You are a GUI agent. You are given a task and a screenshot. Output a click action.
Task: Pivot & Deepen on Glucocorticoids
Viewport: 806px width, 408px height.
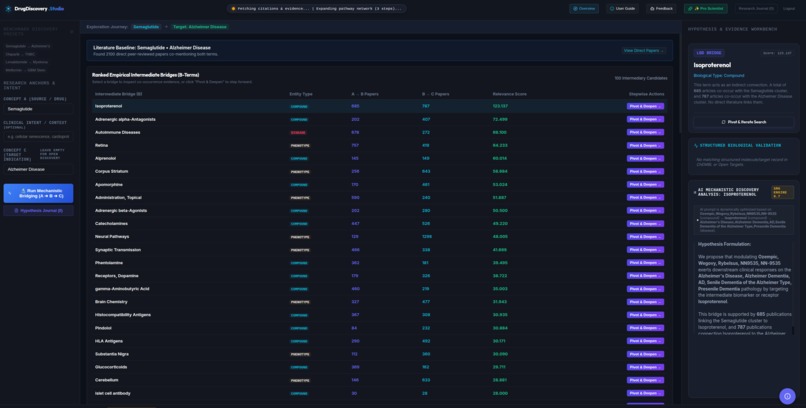(x=645, y=367)
